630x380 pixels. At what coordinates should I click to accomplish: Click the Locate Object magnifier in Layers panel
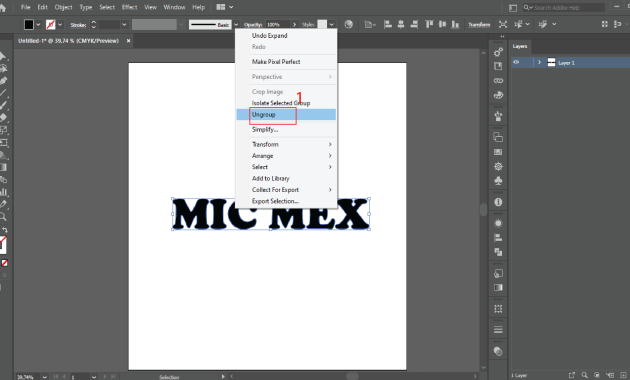click(x=585, y=375)
